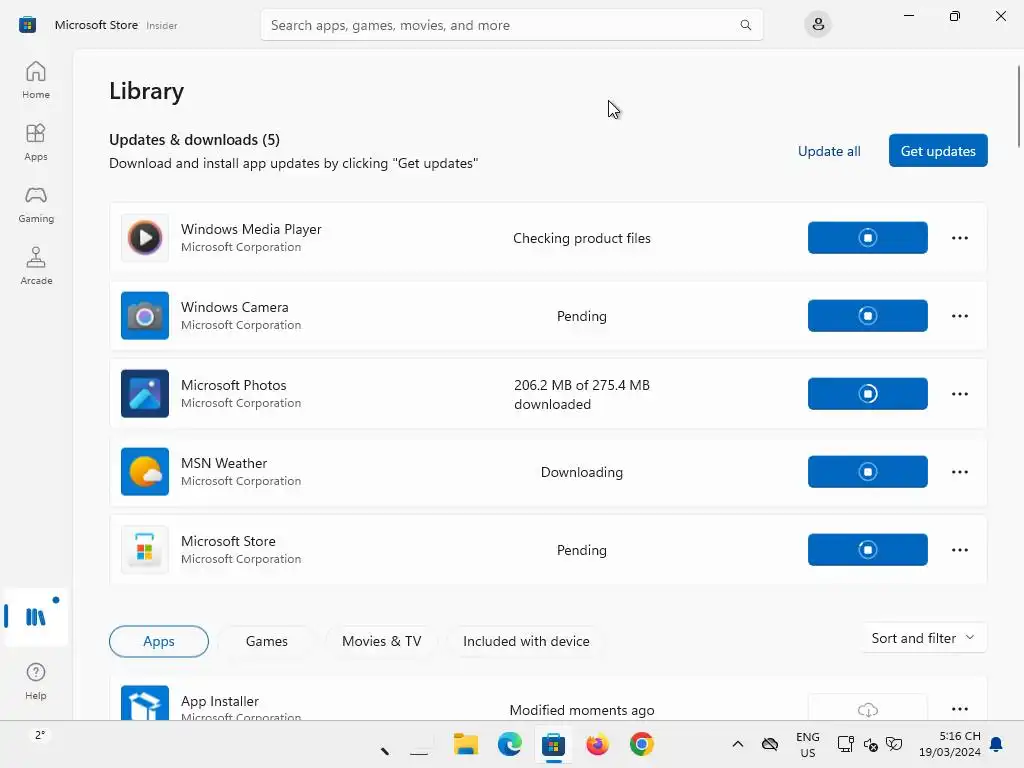Switch to the Movies & TV tab
1024x768 pixels.
point(381,641)
